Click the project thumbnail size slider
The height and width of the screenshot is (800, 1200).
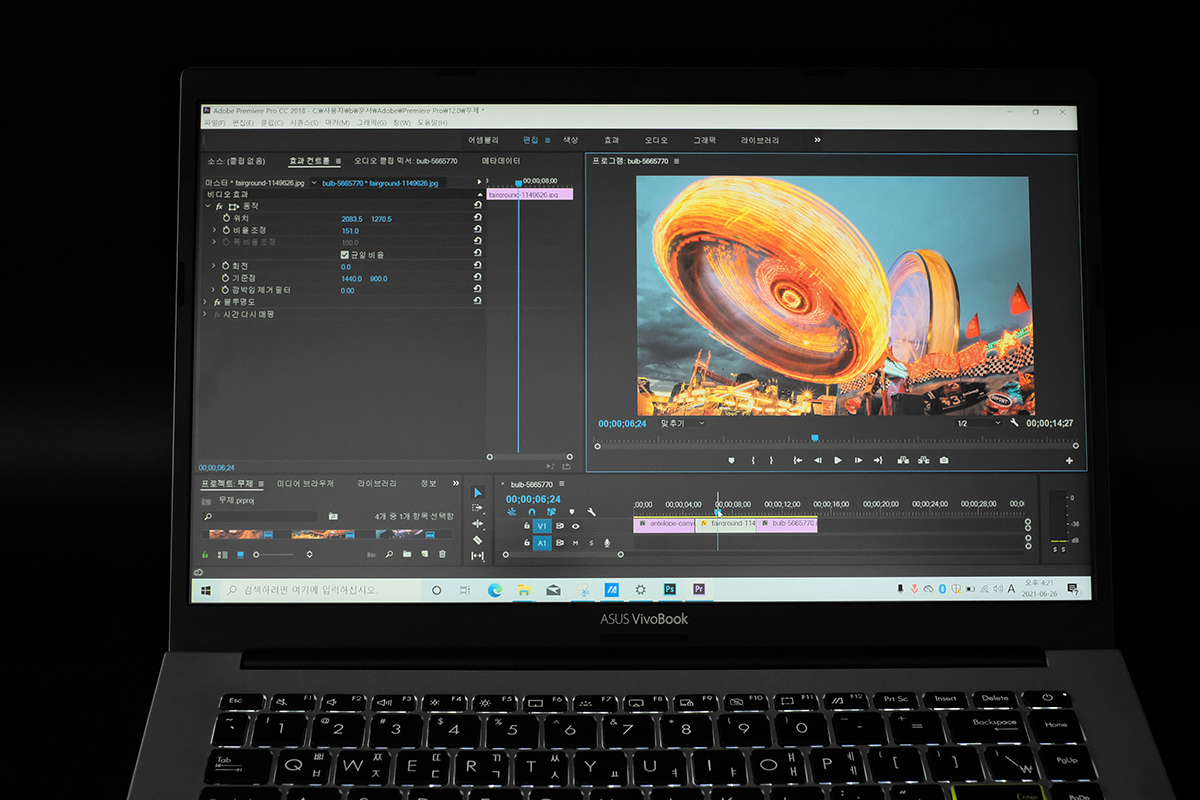pos(275,554)
